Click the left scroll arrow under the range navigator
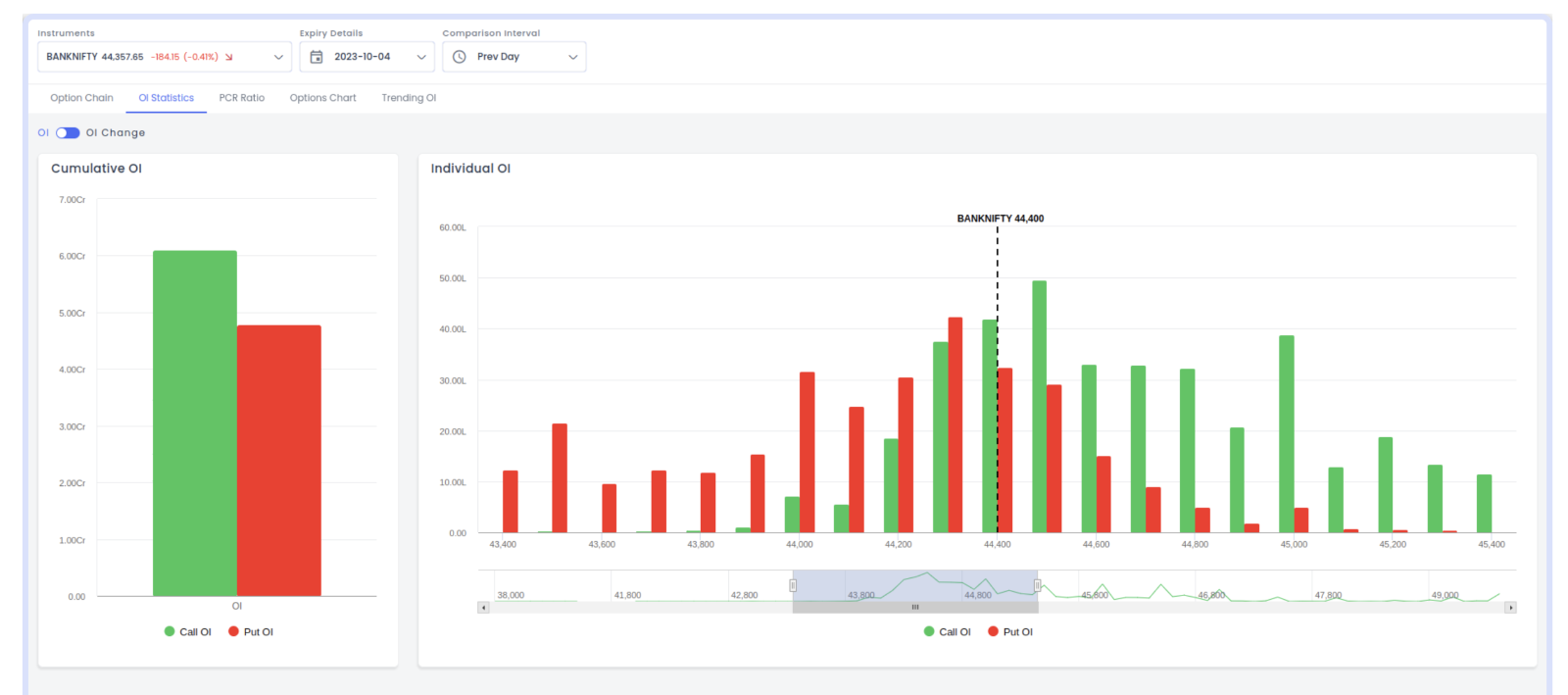Viewport: 1568px width, 695px height. tap(483, 608)
